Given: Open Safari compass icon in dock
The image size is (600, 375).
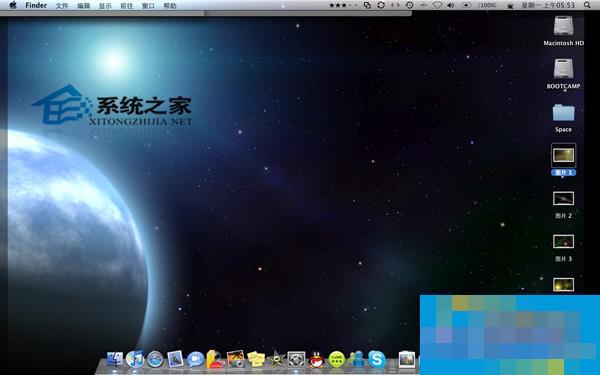Looking at the screenshot, I should coord(155,359).
